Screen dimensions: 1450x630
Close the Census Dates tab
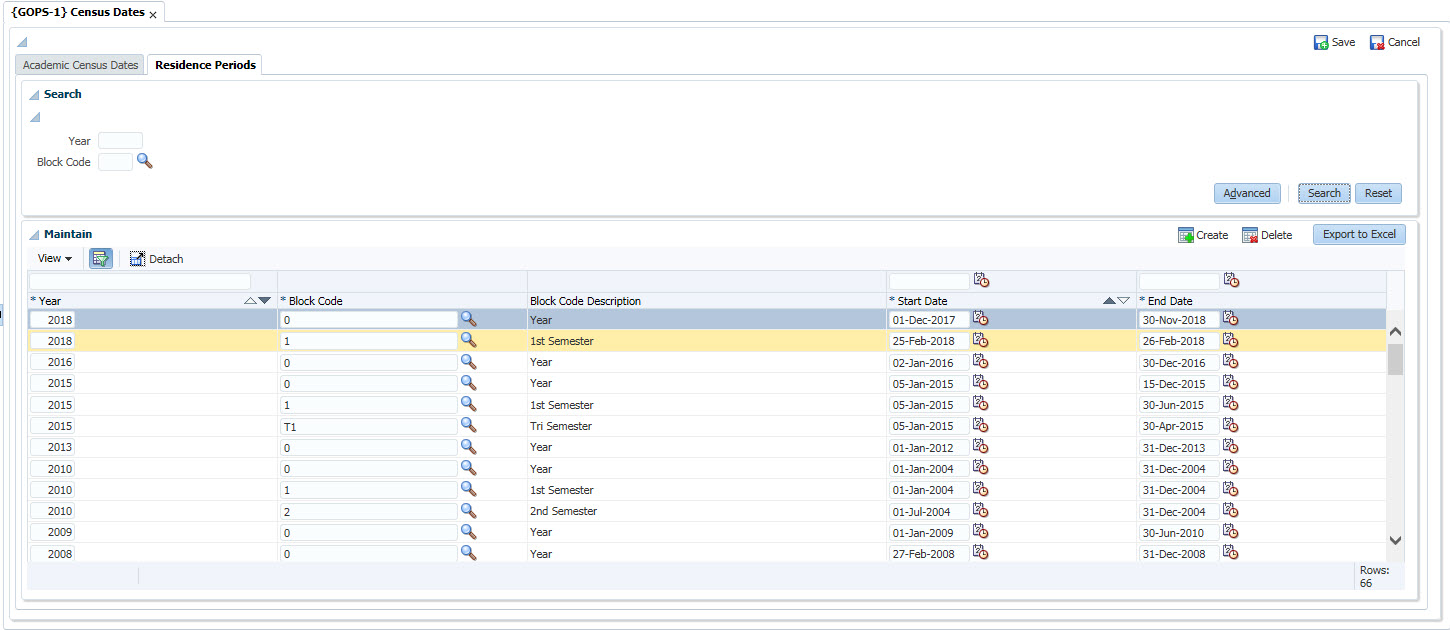(153, 15)
